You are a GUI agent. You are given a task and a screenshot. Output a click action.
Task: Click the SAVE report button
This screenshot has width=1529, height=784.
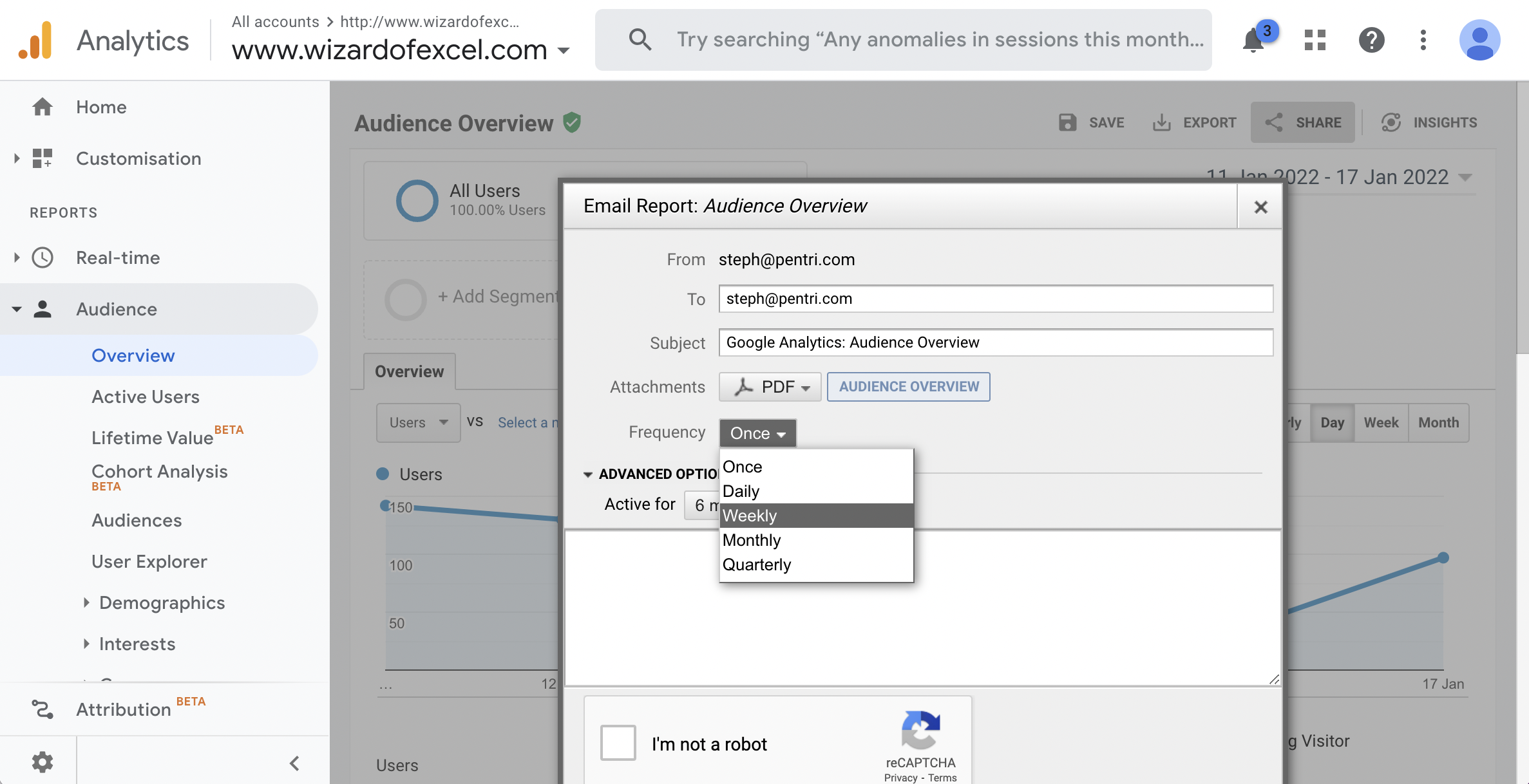point(1092,122)
